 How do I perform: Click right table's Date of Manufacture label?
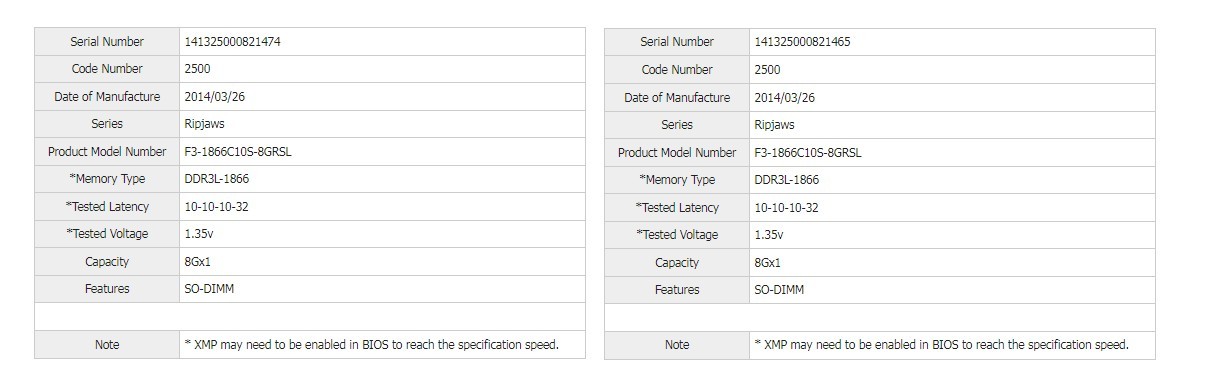[x=677, y=98]
